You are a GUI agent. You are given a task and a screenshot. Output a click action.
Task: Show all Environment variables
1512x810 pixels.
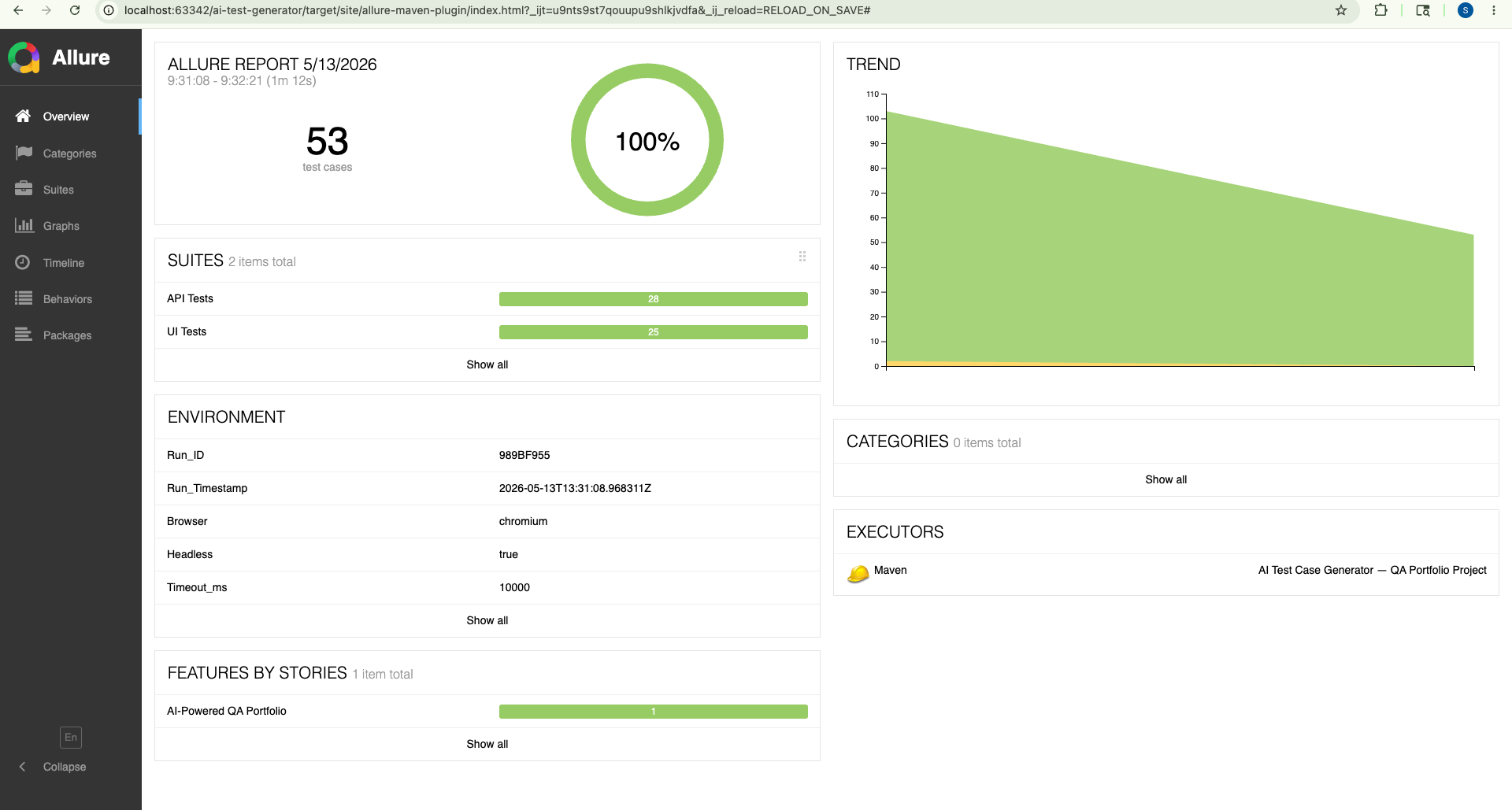pos(487,620)
